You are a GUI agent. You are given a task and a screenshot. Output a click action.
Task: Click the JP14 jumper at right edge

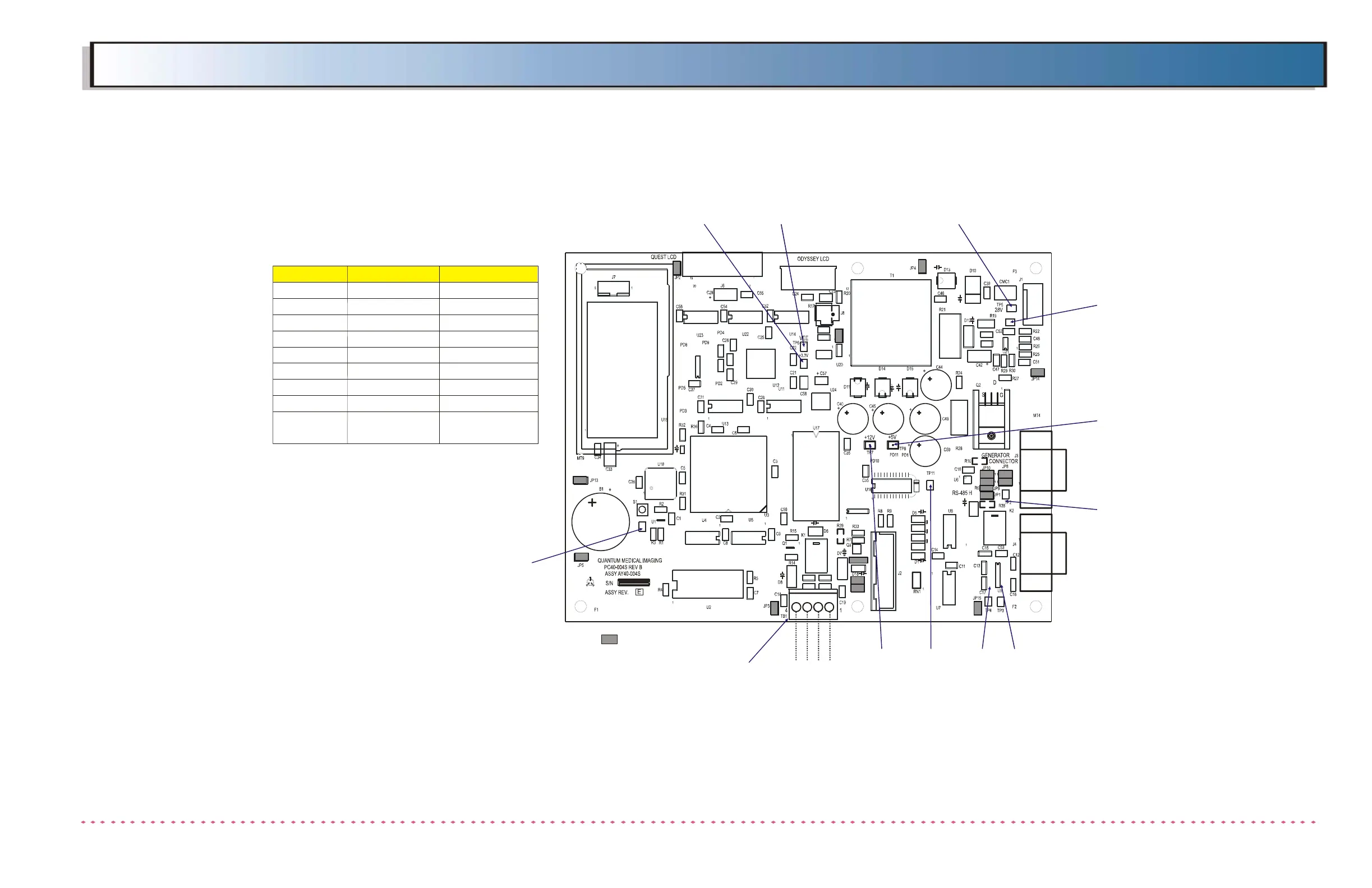click(x=1037, y=373)
